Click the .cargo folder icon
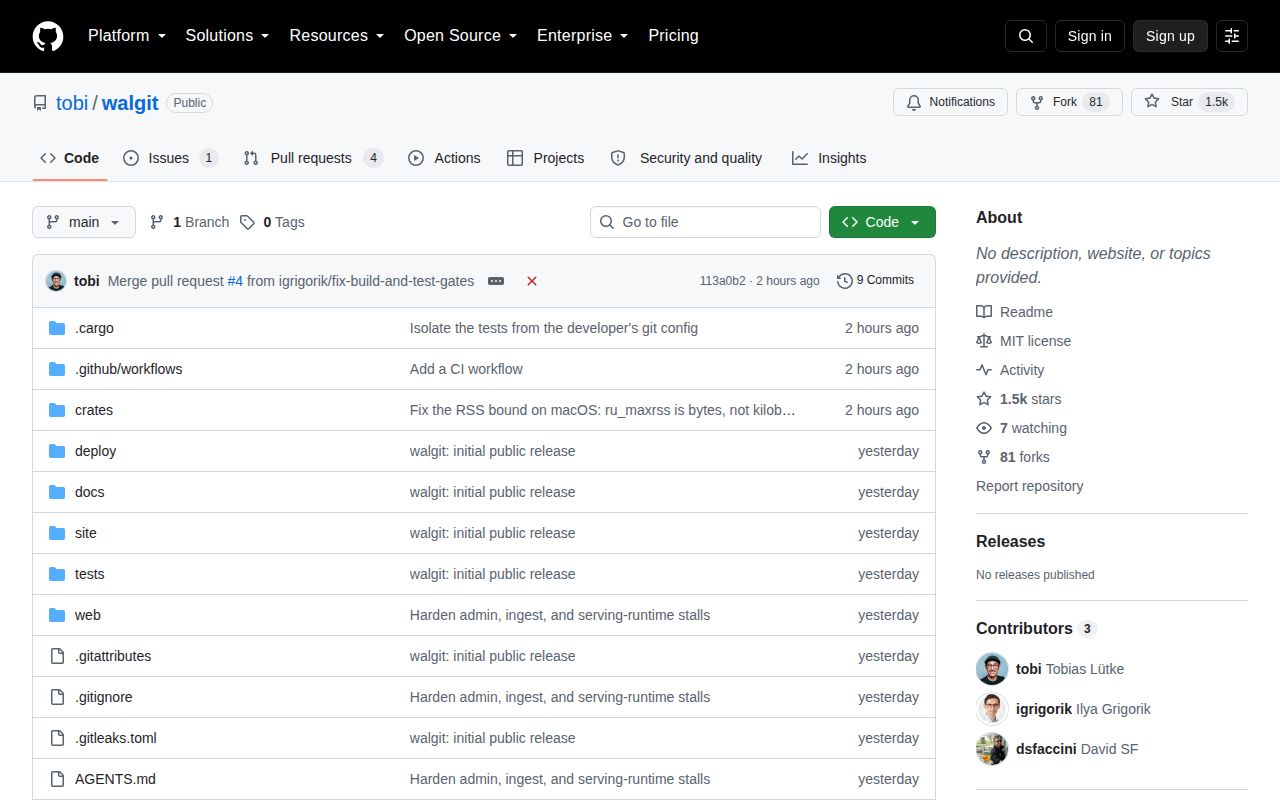The width and height of the screenshot is (1280, 800). (57, 328)
